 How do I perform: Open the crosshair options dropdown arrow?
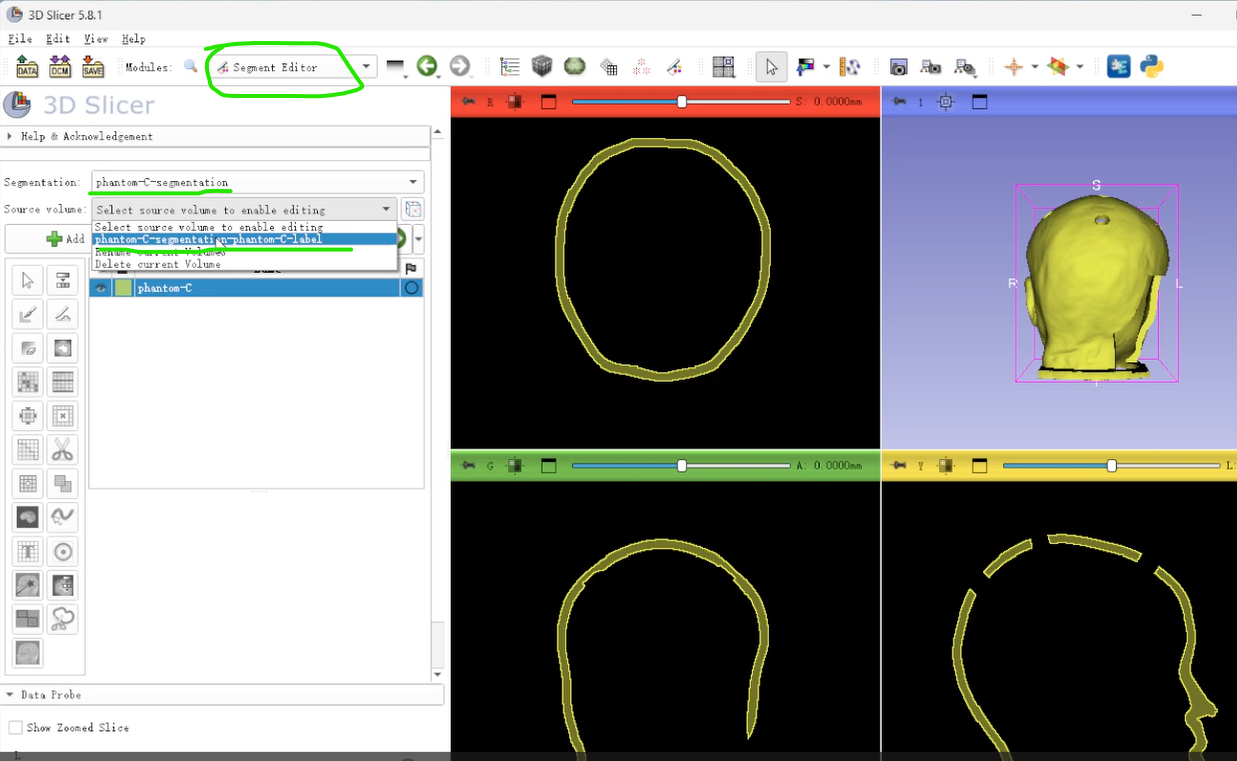1034,67
